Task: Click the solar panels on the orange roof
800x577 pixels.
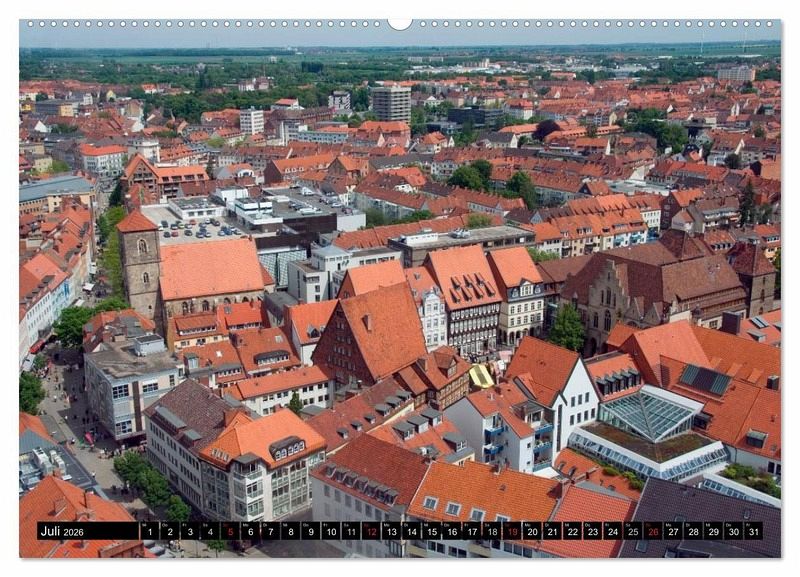Action: pos(706,379)
